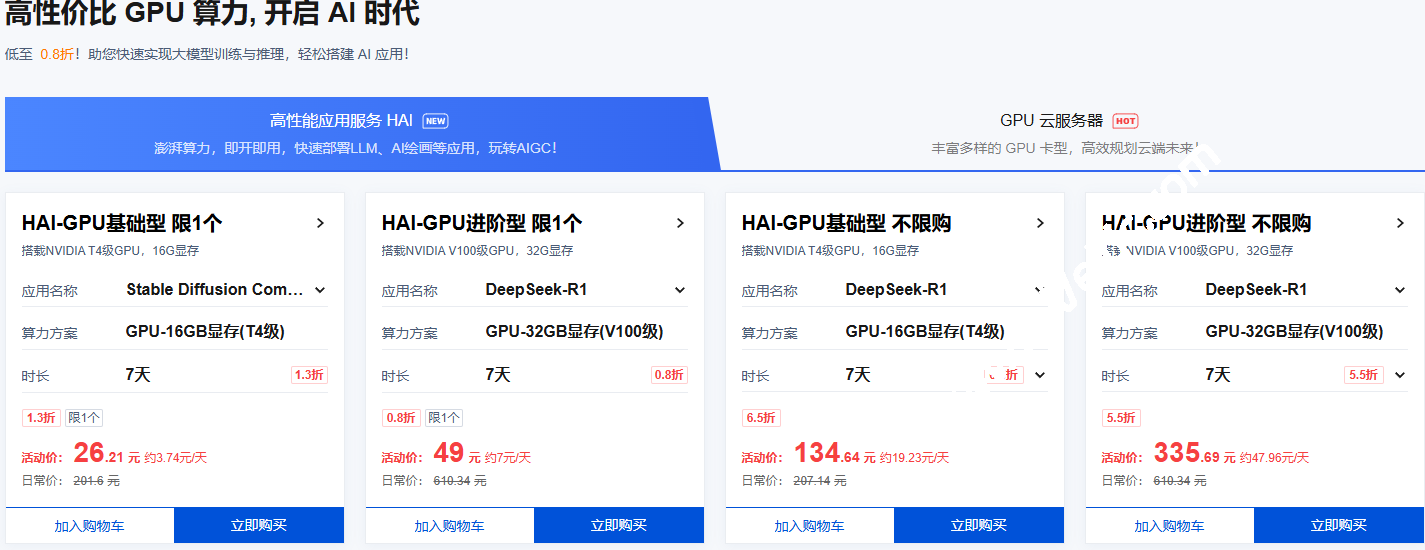The height and width of the screenshot is (550, 1425).
Task: Add the 335.69元 plan to cart
Action: 1169,525
